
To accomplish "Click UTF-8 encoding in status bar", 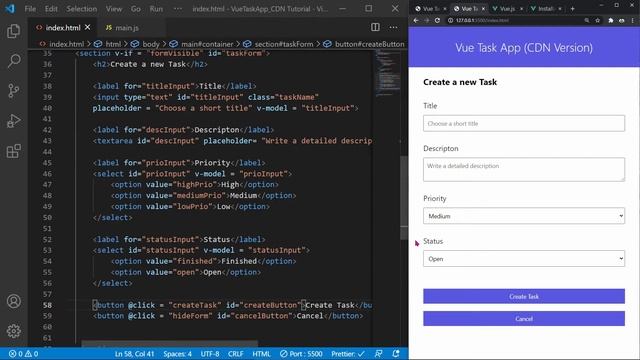I will point(210,354).
